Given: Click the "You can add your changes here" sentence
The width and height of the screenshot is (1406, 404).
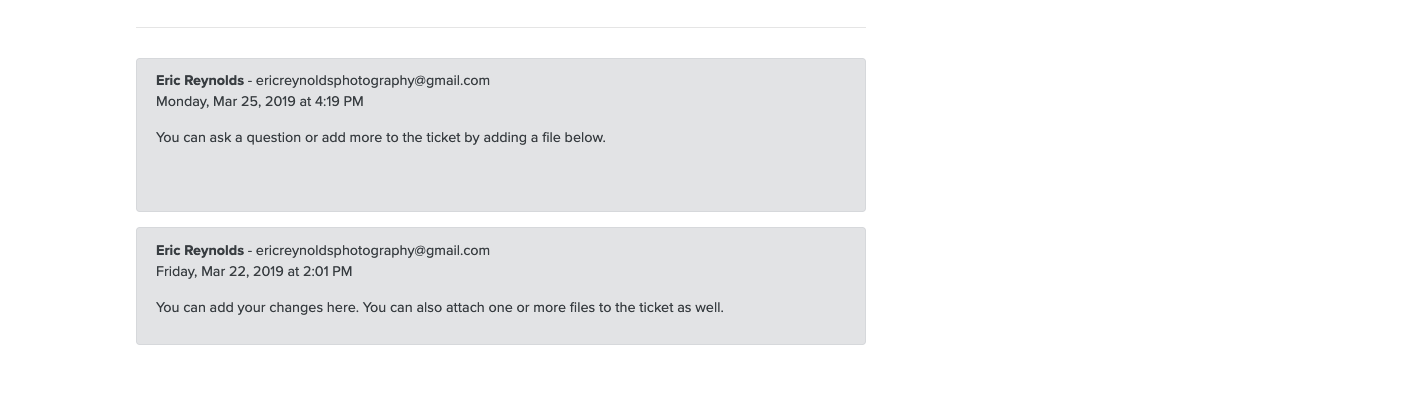Looking at the screenshot, I should tap(256, 308).
